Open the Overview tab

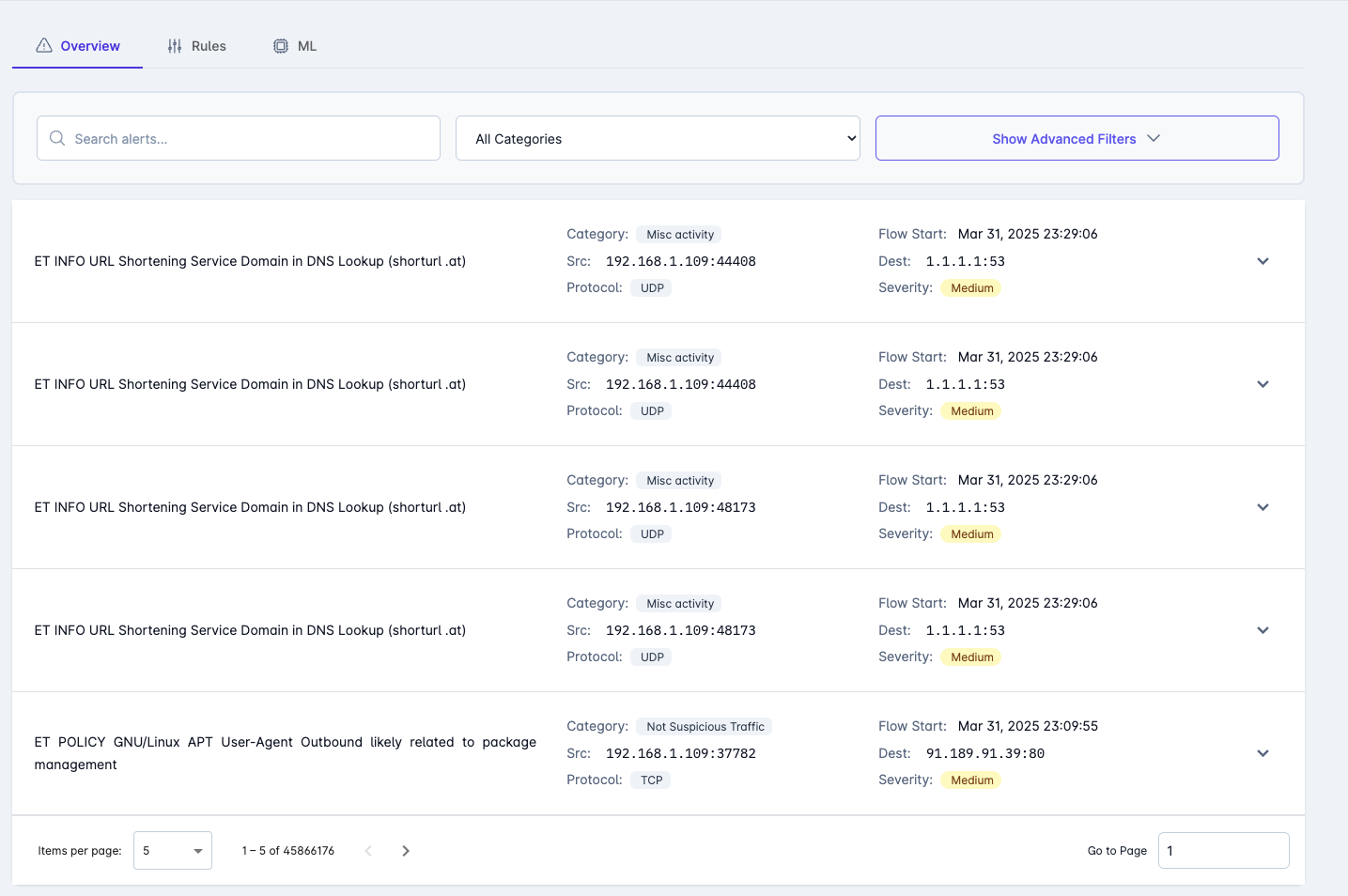[x=78, y=46]
